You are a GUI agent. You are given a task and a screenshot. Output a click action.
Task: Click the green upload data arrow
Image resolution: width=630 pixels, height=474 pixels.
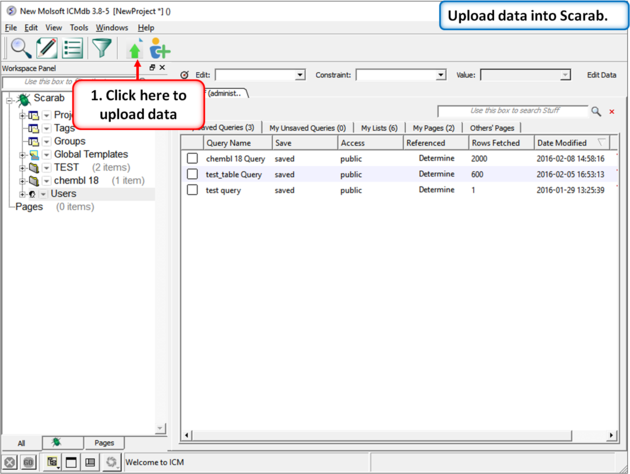(x=135, y=49)
